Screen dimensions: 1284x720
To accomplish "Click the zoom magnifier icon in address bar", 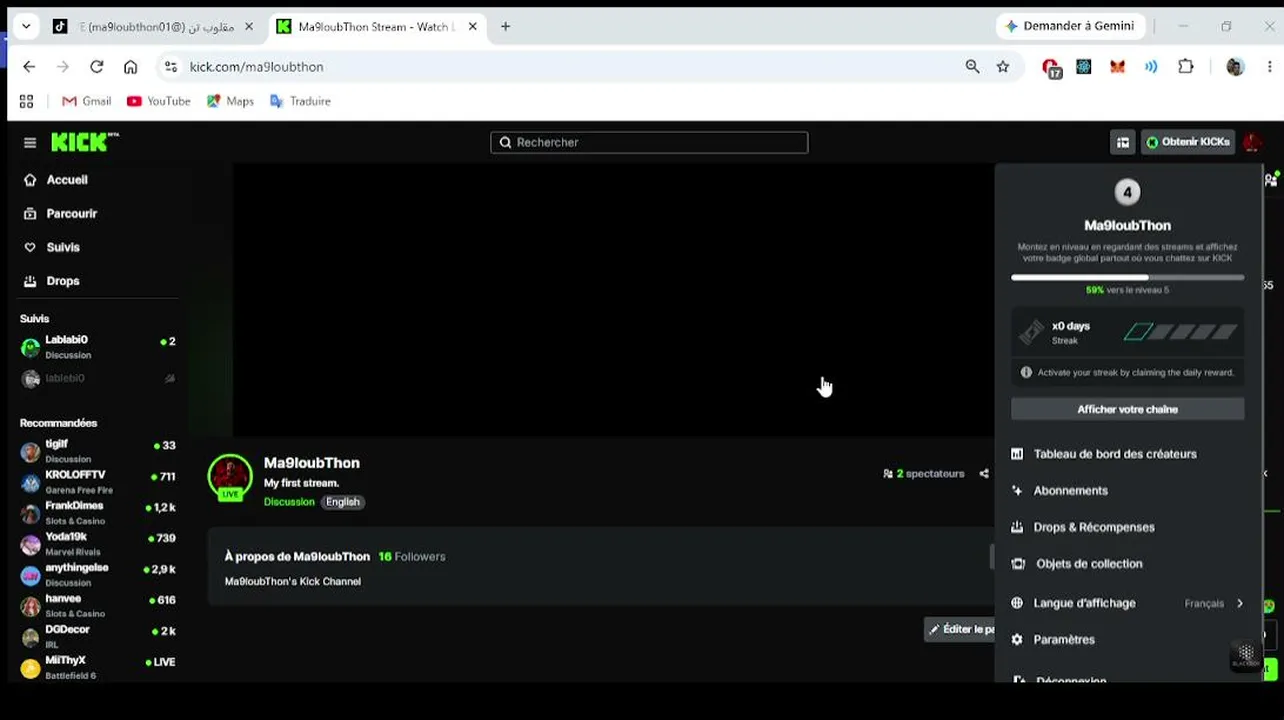I will point(972,67).
